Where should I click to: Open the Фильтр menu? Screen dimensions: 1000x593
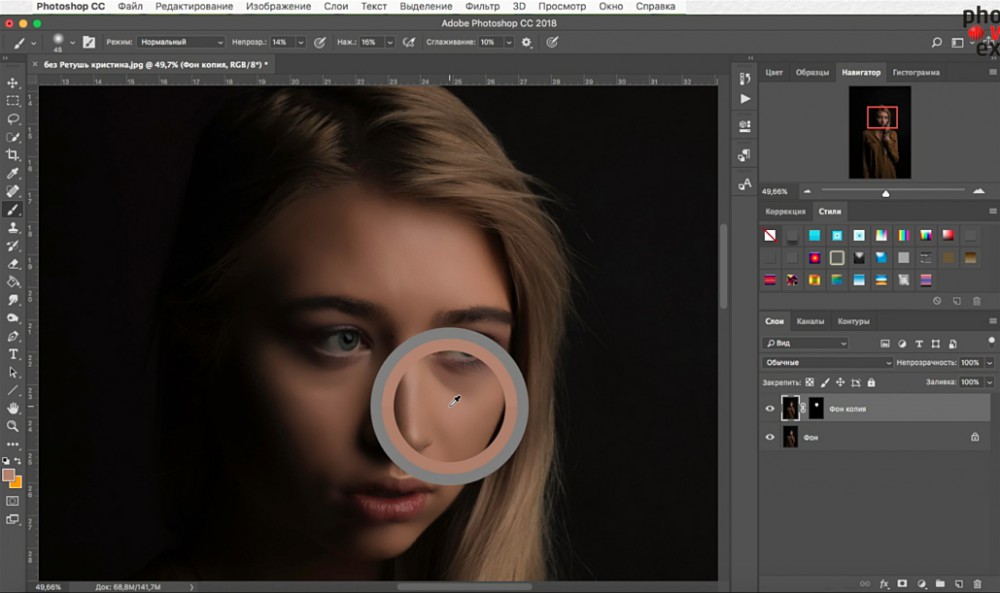click(482, 6)
